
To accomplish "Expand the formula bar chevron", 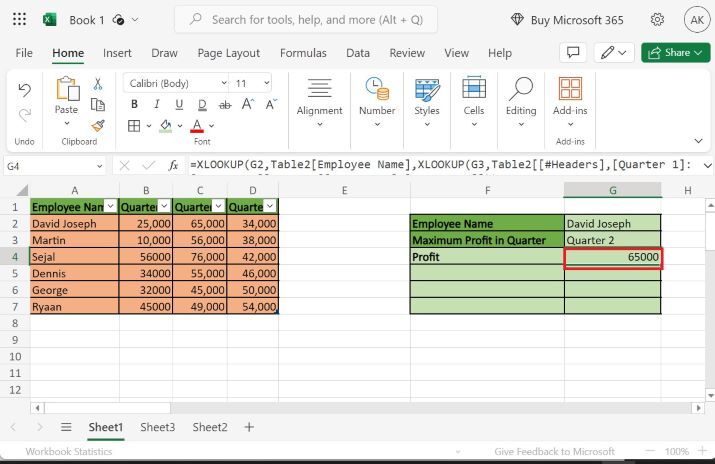I will tap(707, 165).
